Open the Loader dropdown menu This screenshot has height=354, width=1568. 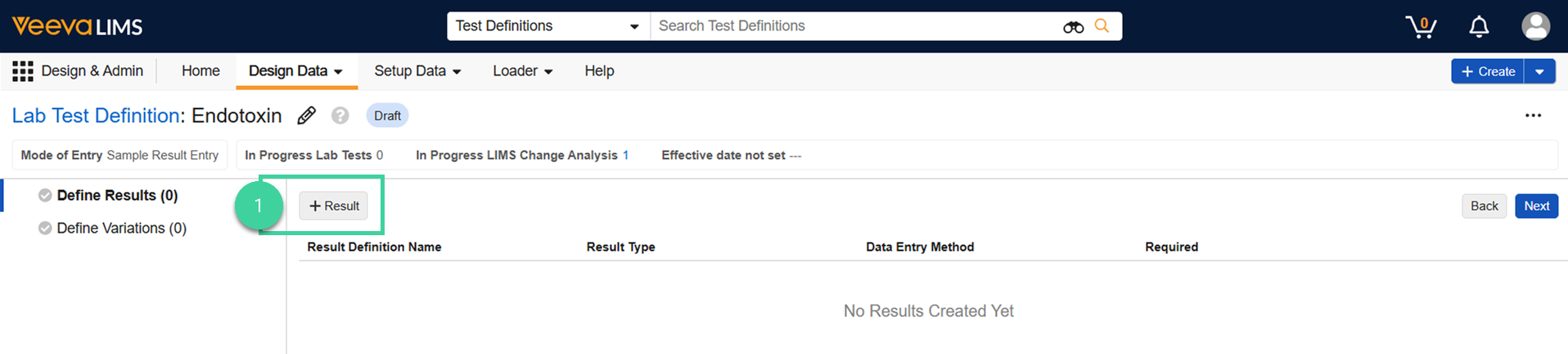(522, 71)
